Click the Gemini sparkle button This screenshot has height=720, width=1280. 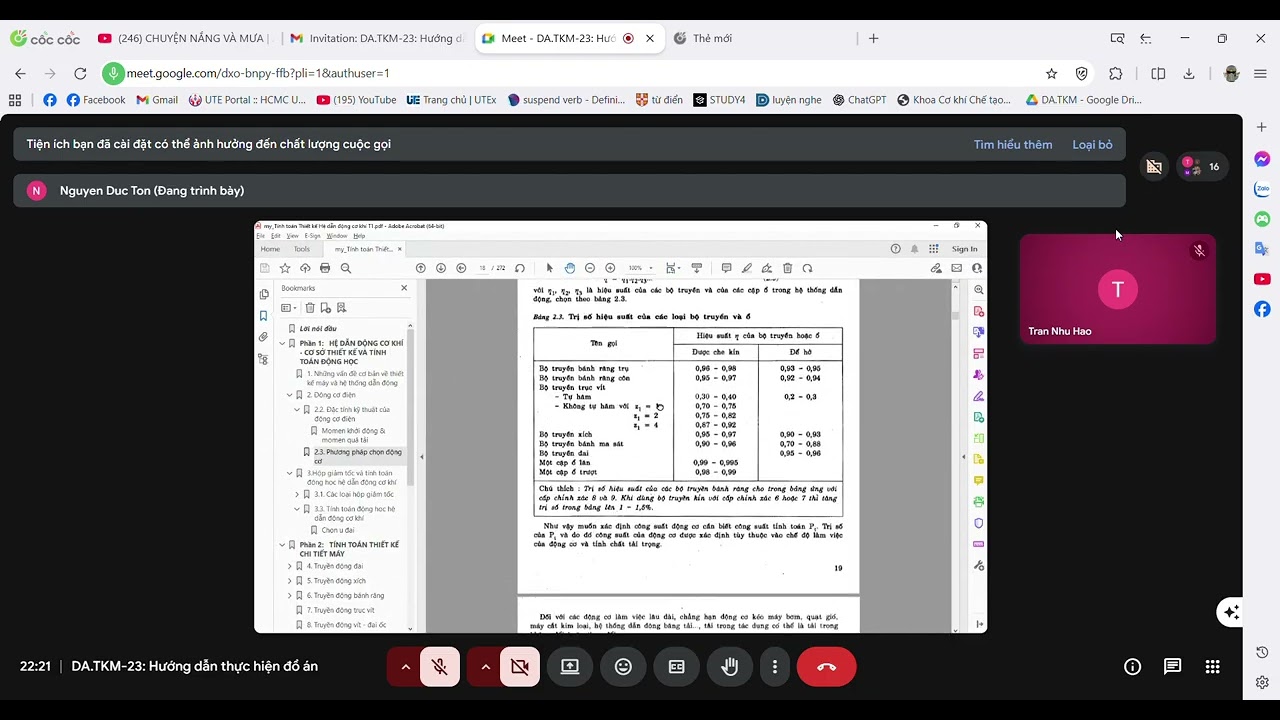(x=1231, y=612)
